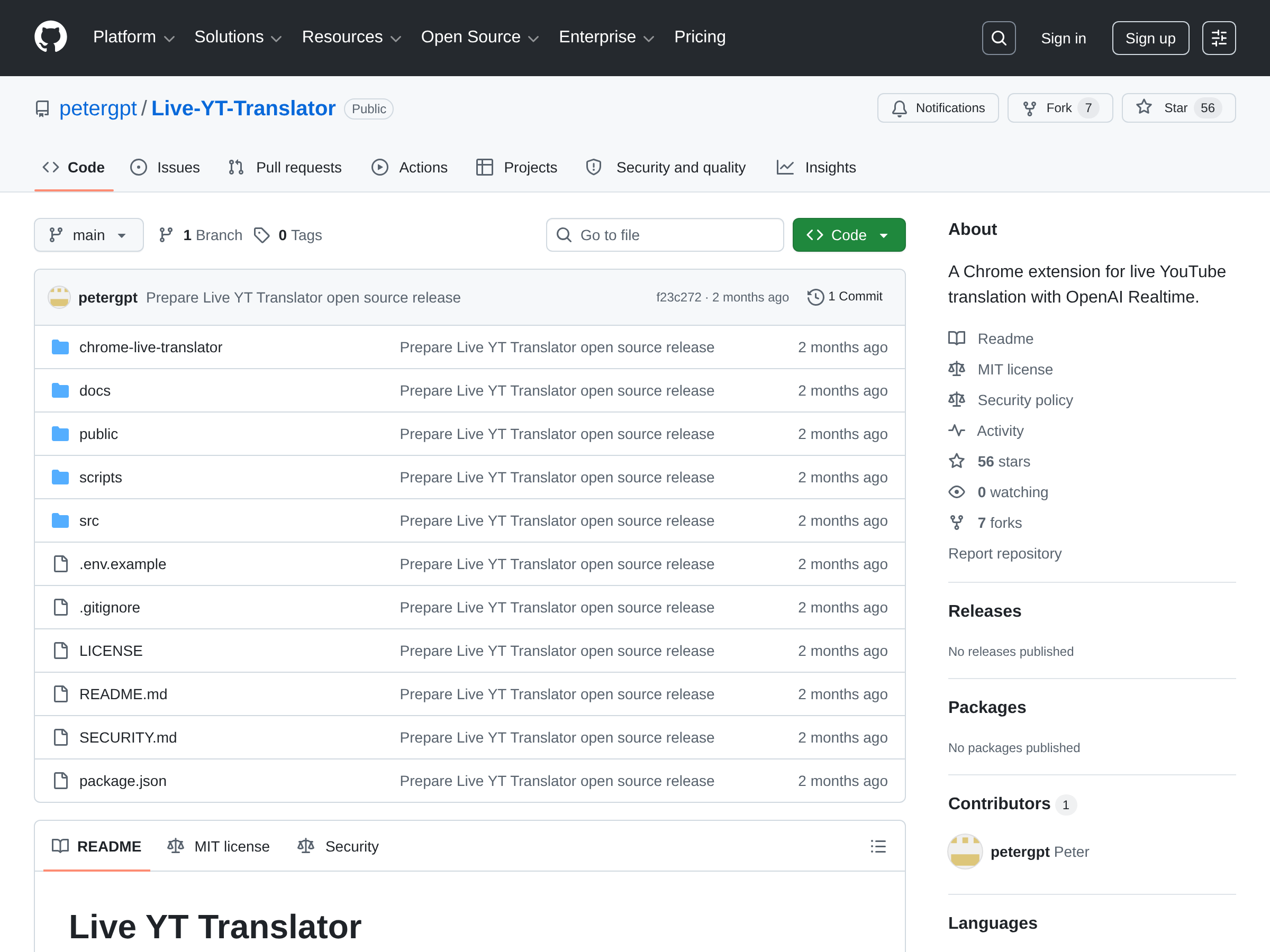Open the Actions tab
Image resolution: width=1270 pixels, height=952 pixels.
410,167
